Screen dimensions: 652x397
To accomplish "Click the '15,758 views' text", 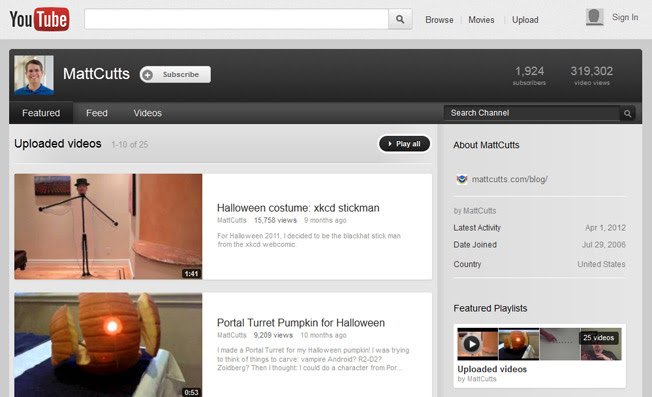I will click(x=275, y=220).
